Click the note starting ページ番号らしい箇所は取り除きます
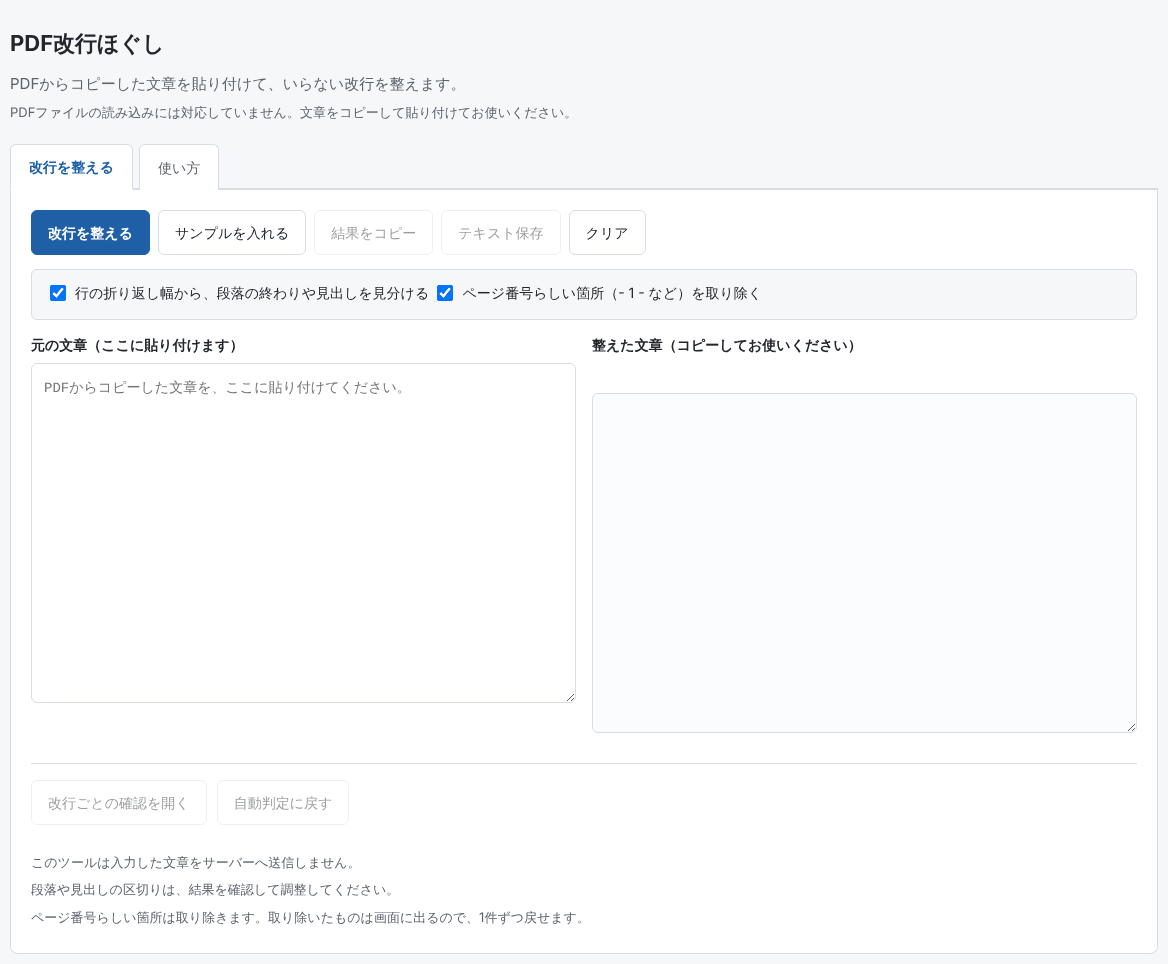 (x=308, y=918)
